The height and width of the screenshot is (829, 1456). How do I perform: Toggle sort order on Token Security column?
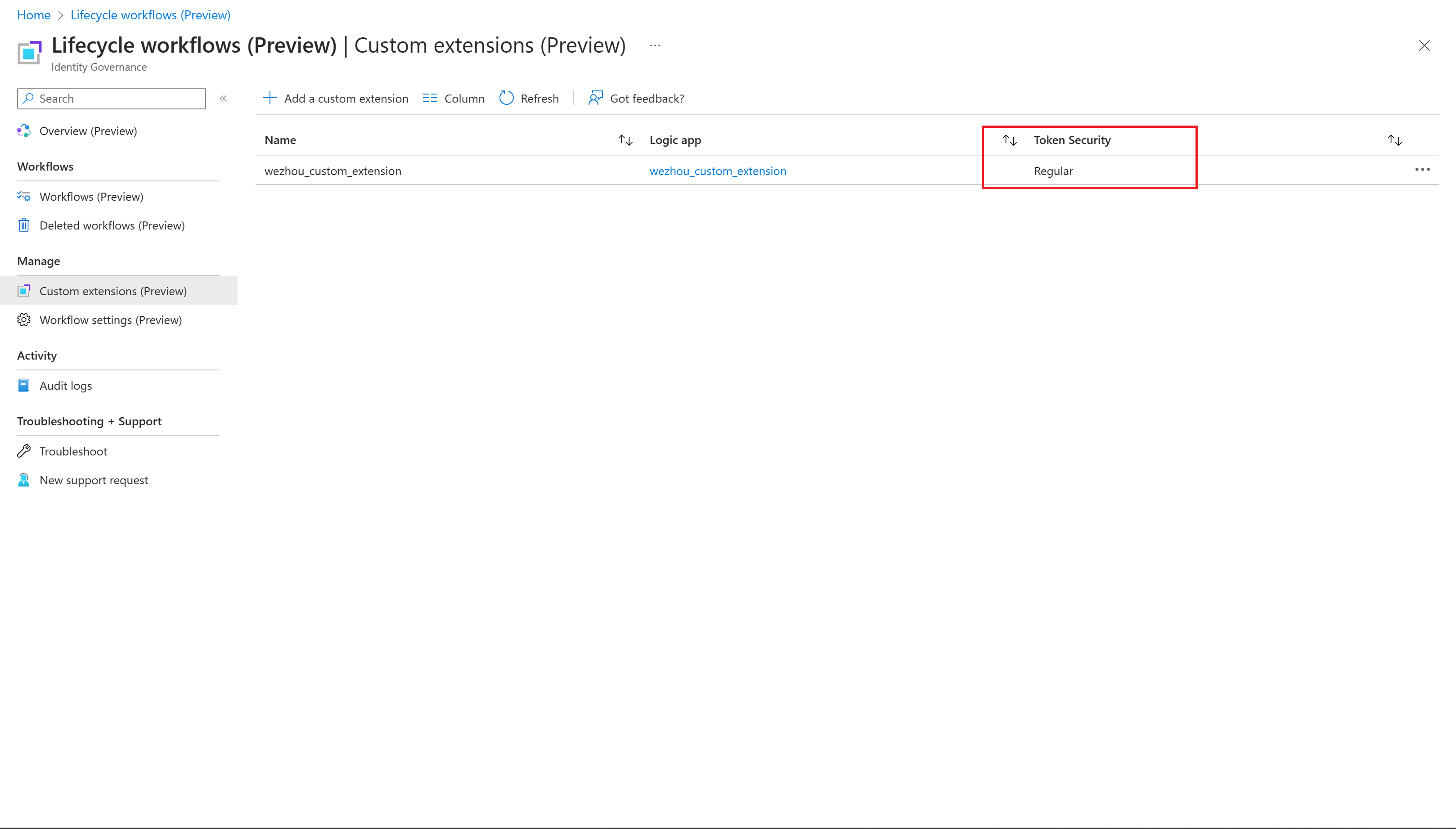click(x=1010, y=139)
